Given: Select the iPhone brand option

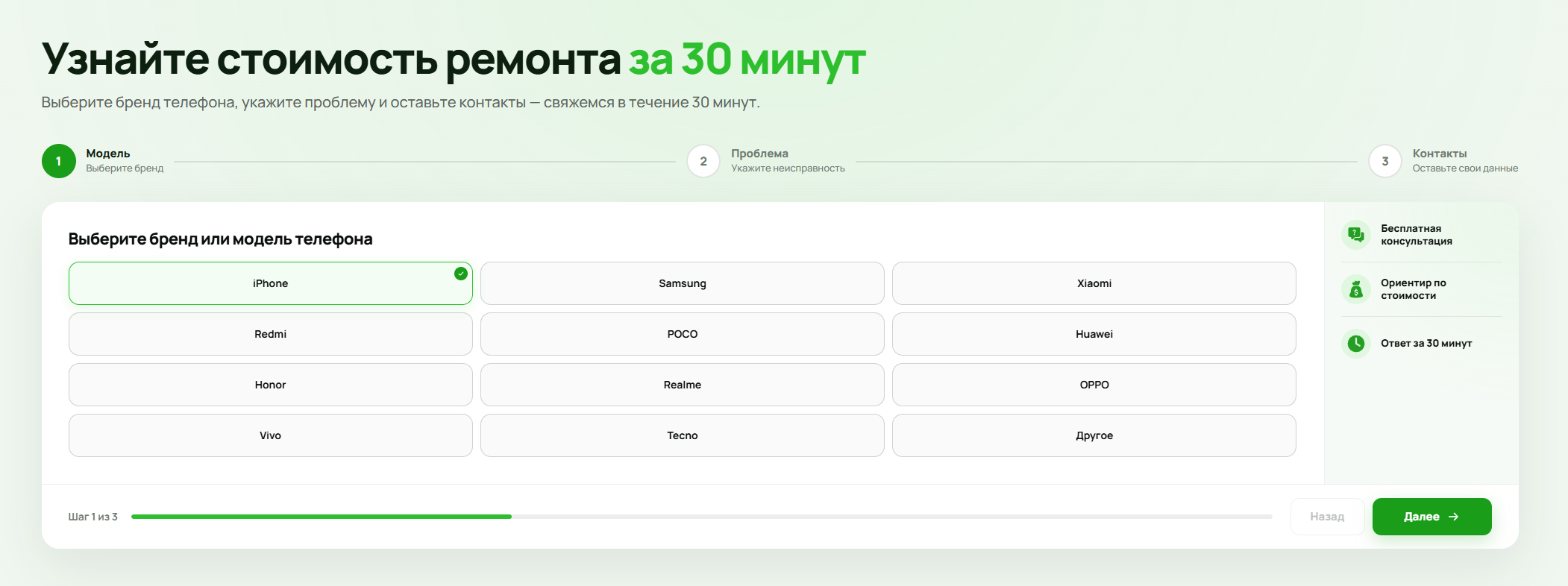Looking at the screenshot, I should [270, 283].
